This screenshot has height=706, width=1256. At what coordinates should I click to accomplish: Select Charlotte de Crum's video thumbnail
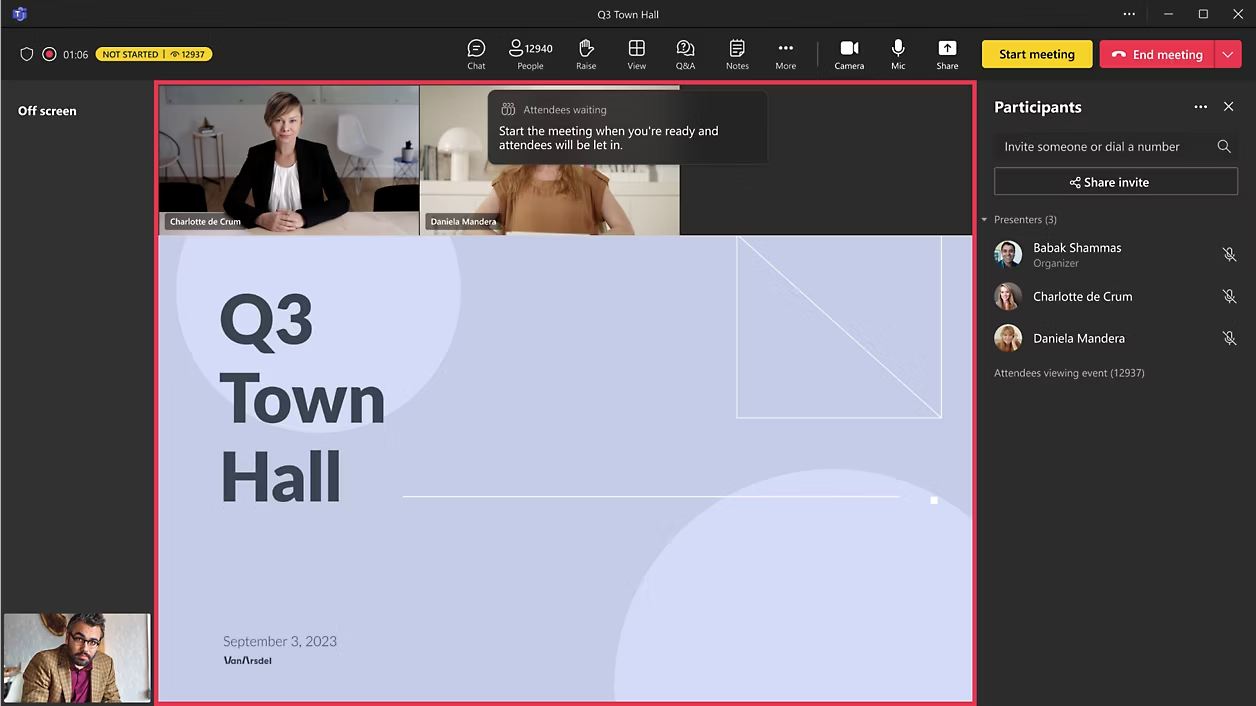pos(288,160)
